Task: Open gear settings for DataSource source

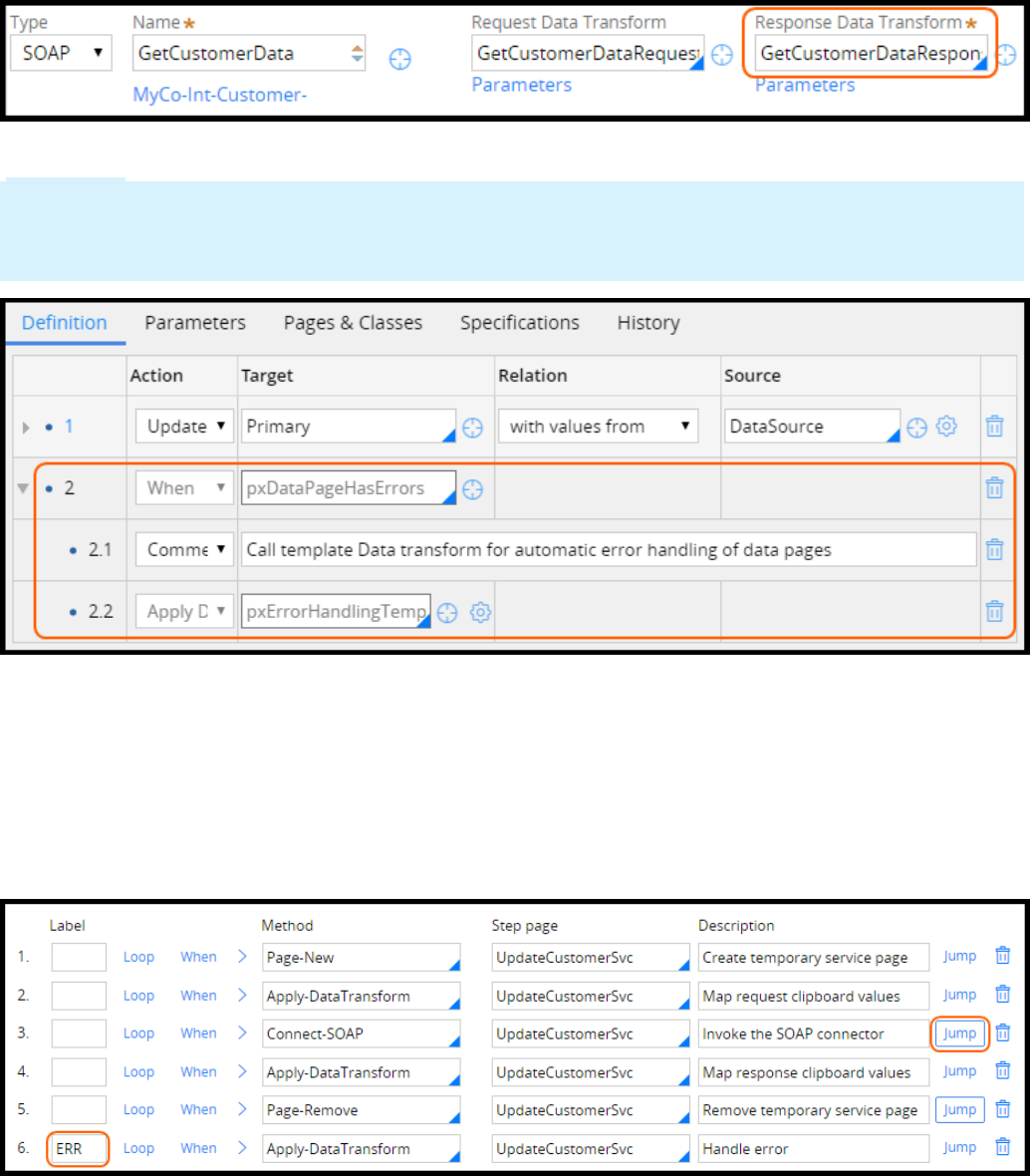Action: (946, 426)
